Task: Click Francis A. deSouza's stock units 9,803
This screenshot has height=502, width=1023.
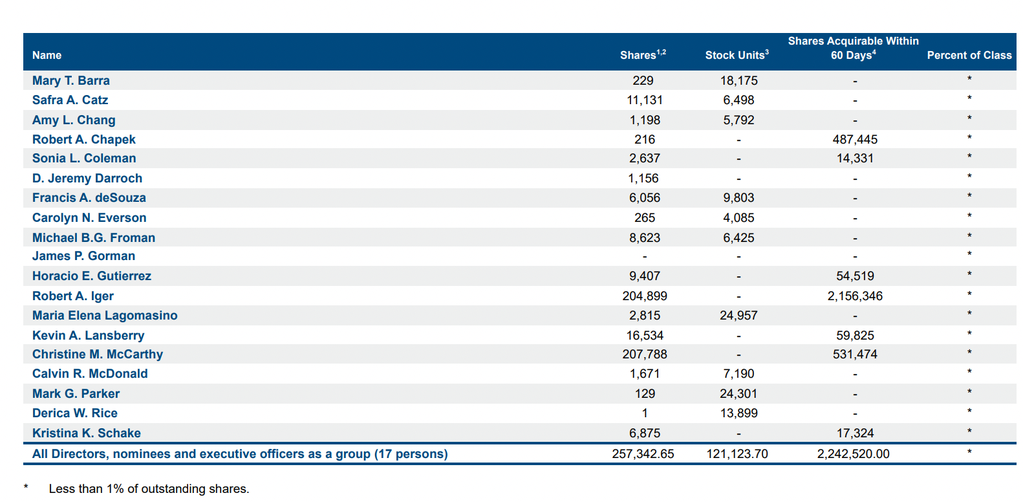Action: pos(738,198)
